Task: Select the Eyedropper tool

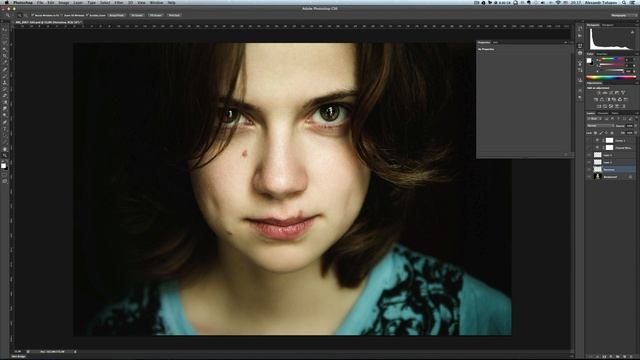Action: pyautogui.click(x=5, y=62)
